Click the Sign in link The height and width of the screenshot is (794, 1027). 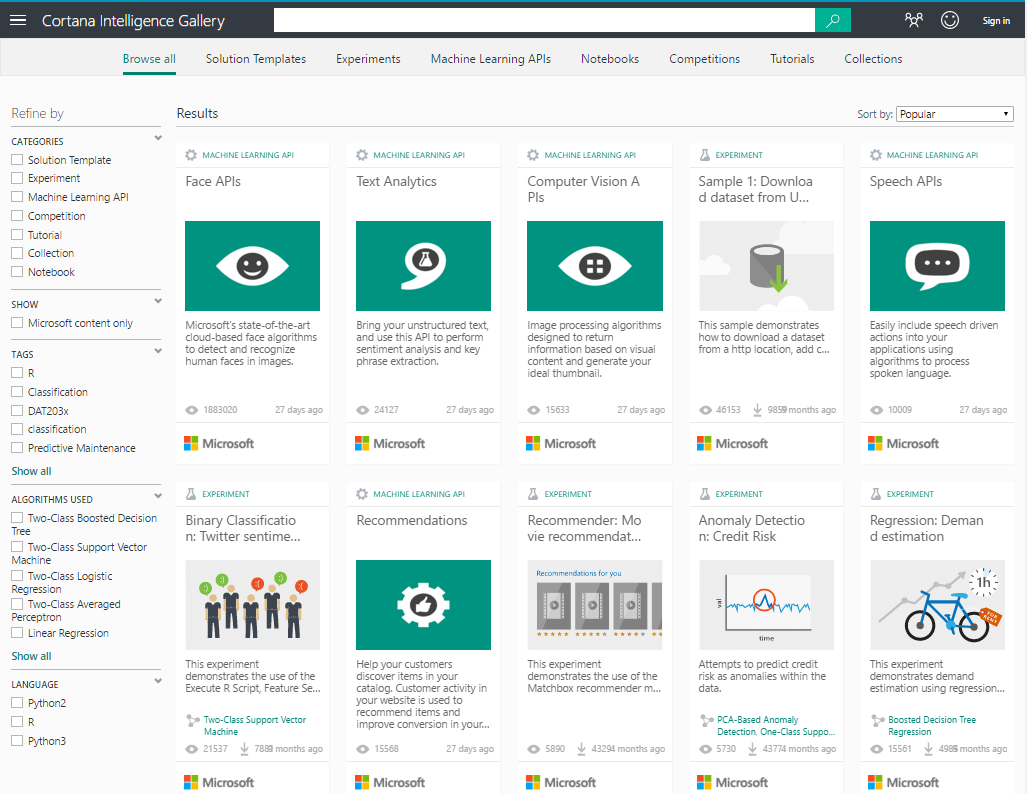coord(996,21)
